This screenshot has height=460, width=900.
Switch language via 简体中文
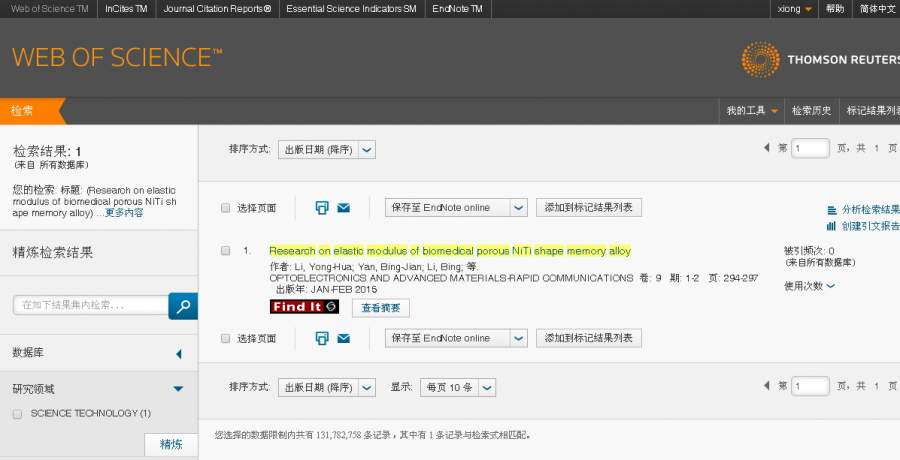coord(878,9)
